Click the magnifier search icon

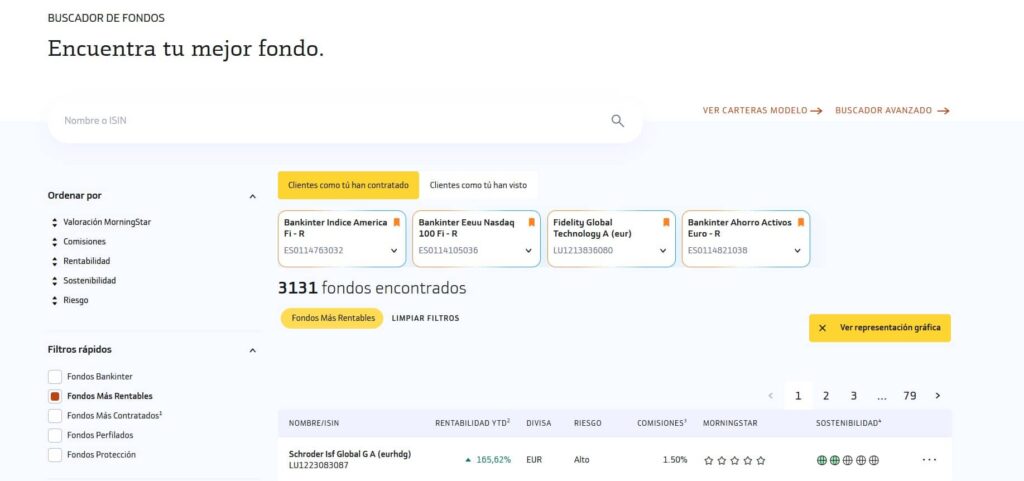[617, 121]
